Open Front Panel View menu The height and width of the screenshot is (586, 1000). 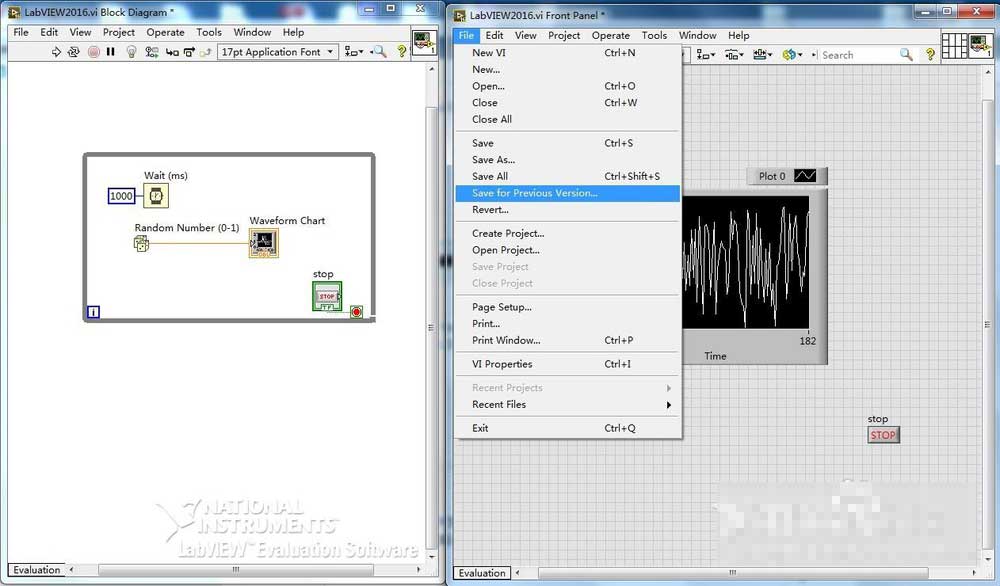[x=526, y=36]
